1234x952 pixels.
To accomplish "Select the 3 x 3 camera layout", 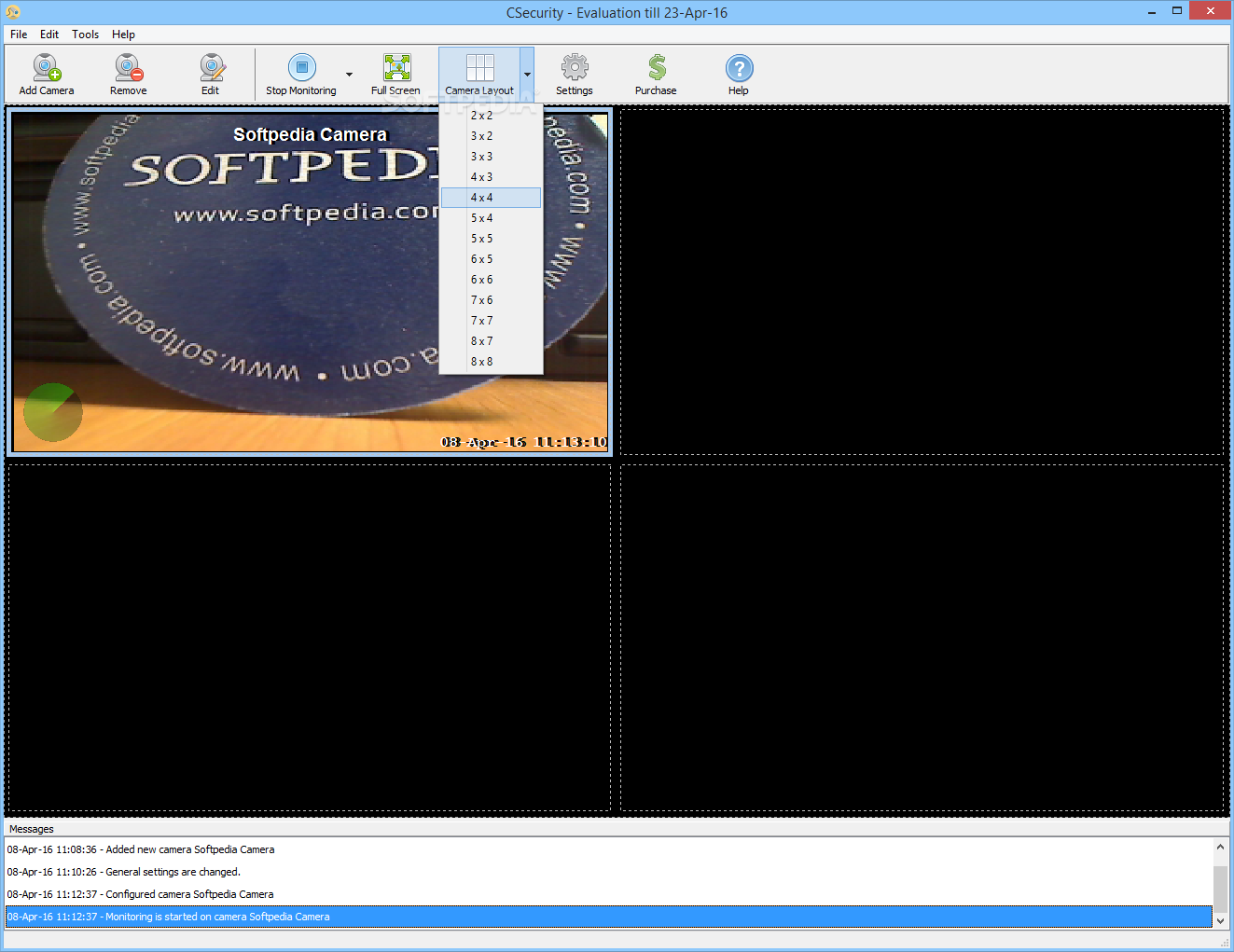I will (491, 157).
